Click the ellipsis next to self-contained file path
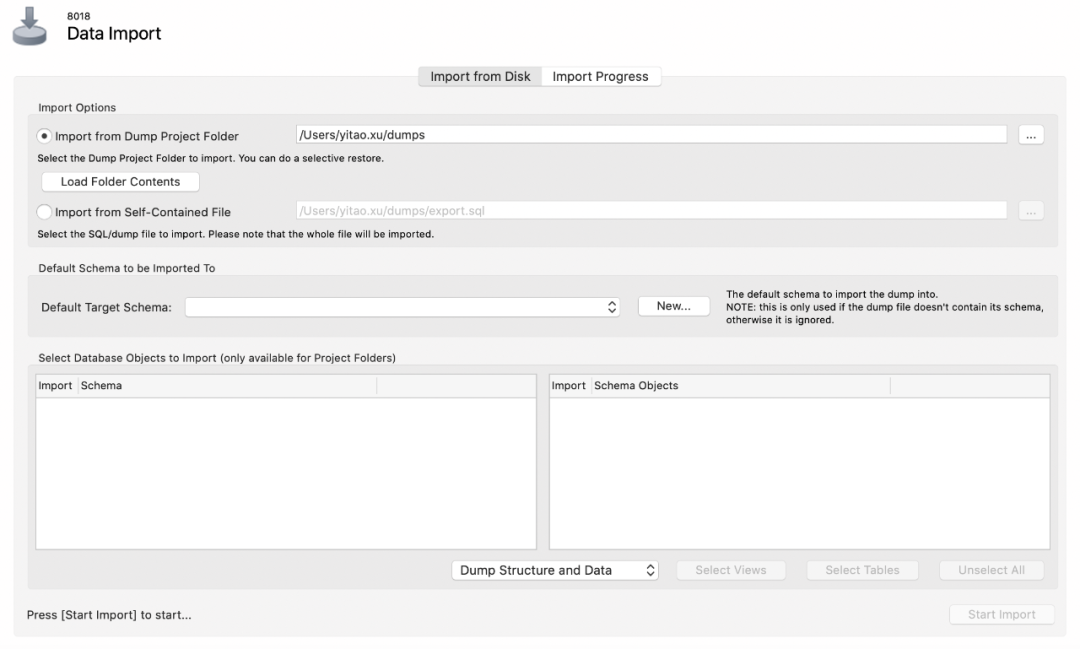The image size is (1080, 649). 1030,211
